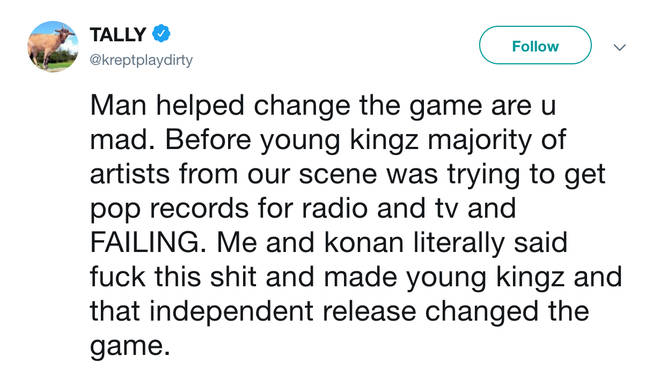Open the @kreptplaydirty handle link
The height and width of the screenshot is (371, 660).
click(x=141, y=60)
